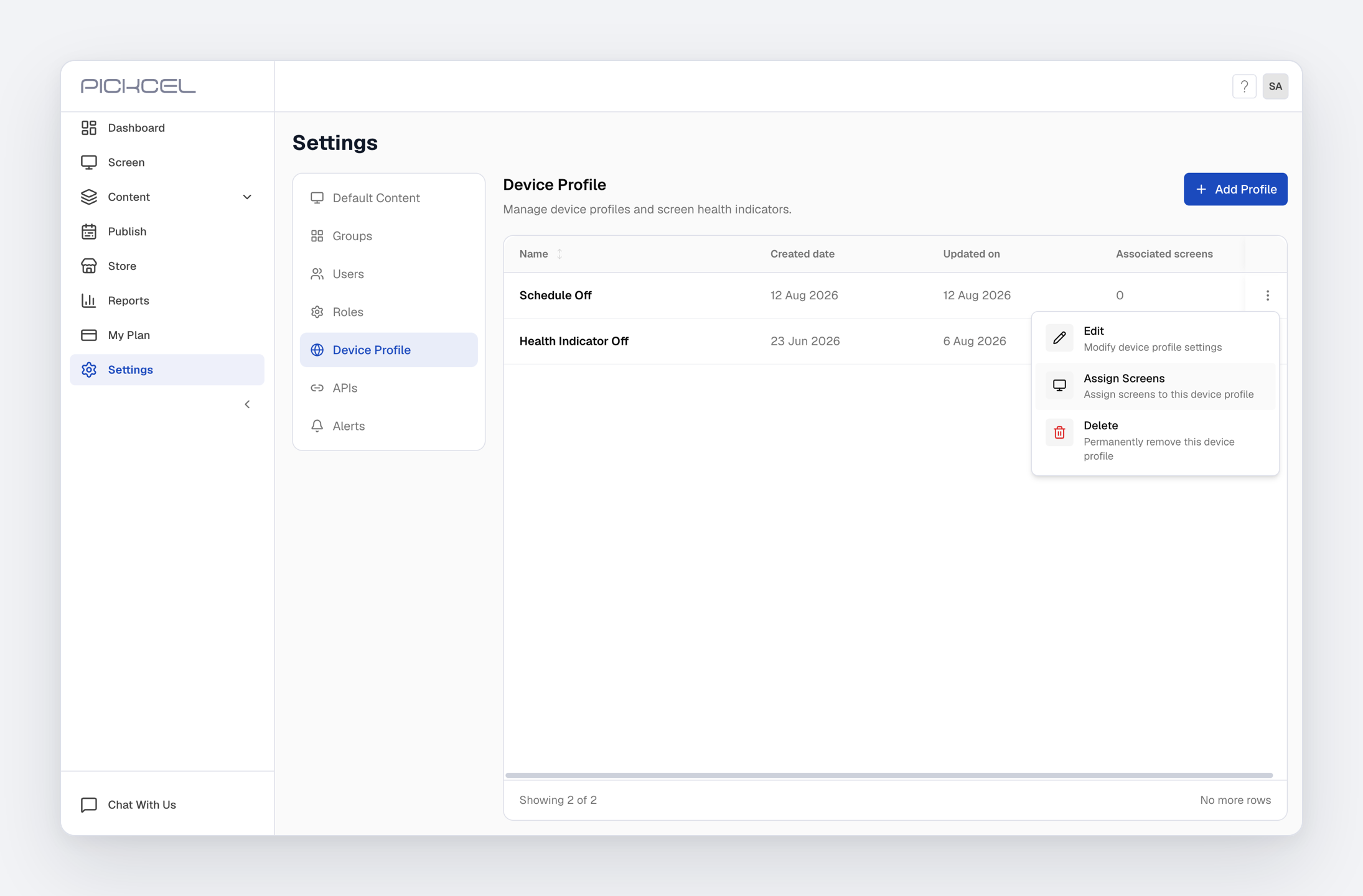Click the Pickcel logo
The height and width of the screenshot is (896, 1363).
pos(138,86)
